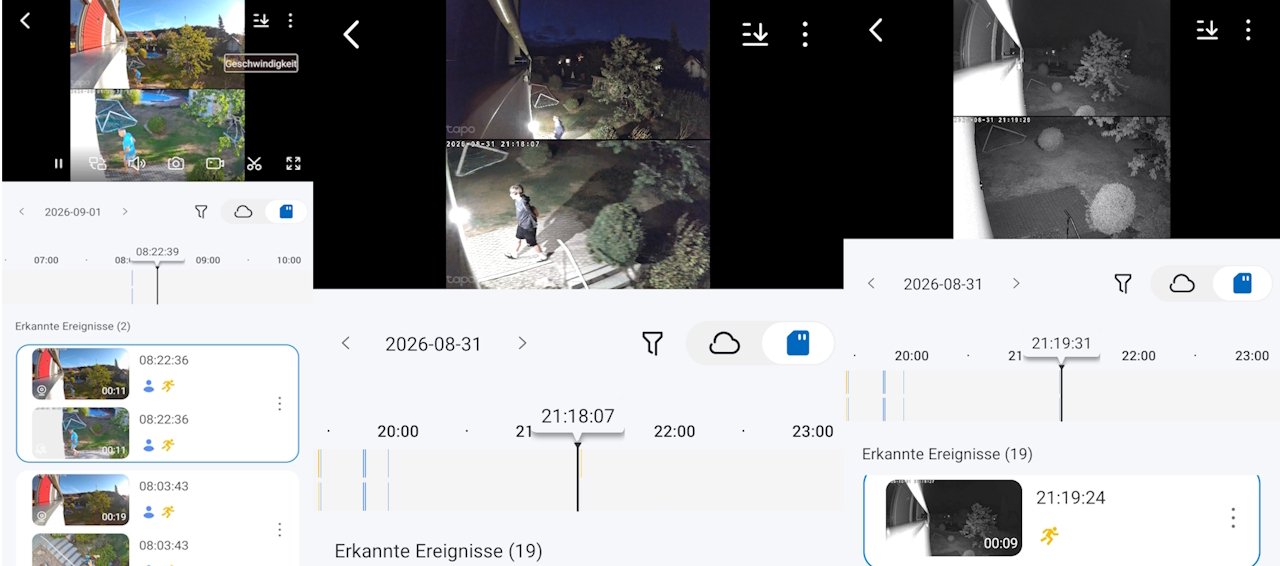1280x566 pixels.
Task: Pause the daytime video playback
Action: (x=58, y=163)
